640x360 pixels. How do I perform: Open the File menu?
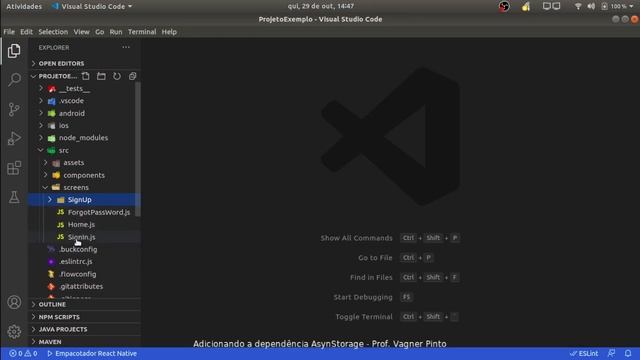tap(9, 32)
